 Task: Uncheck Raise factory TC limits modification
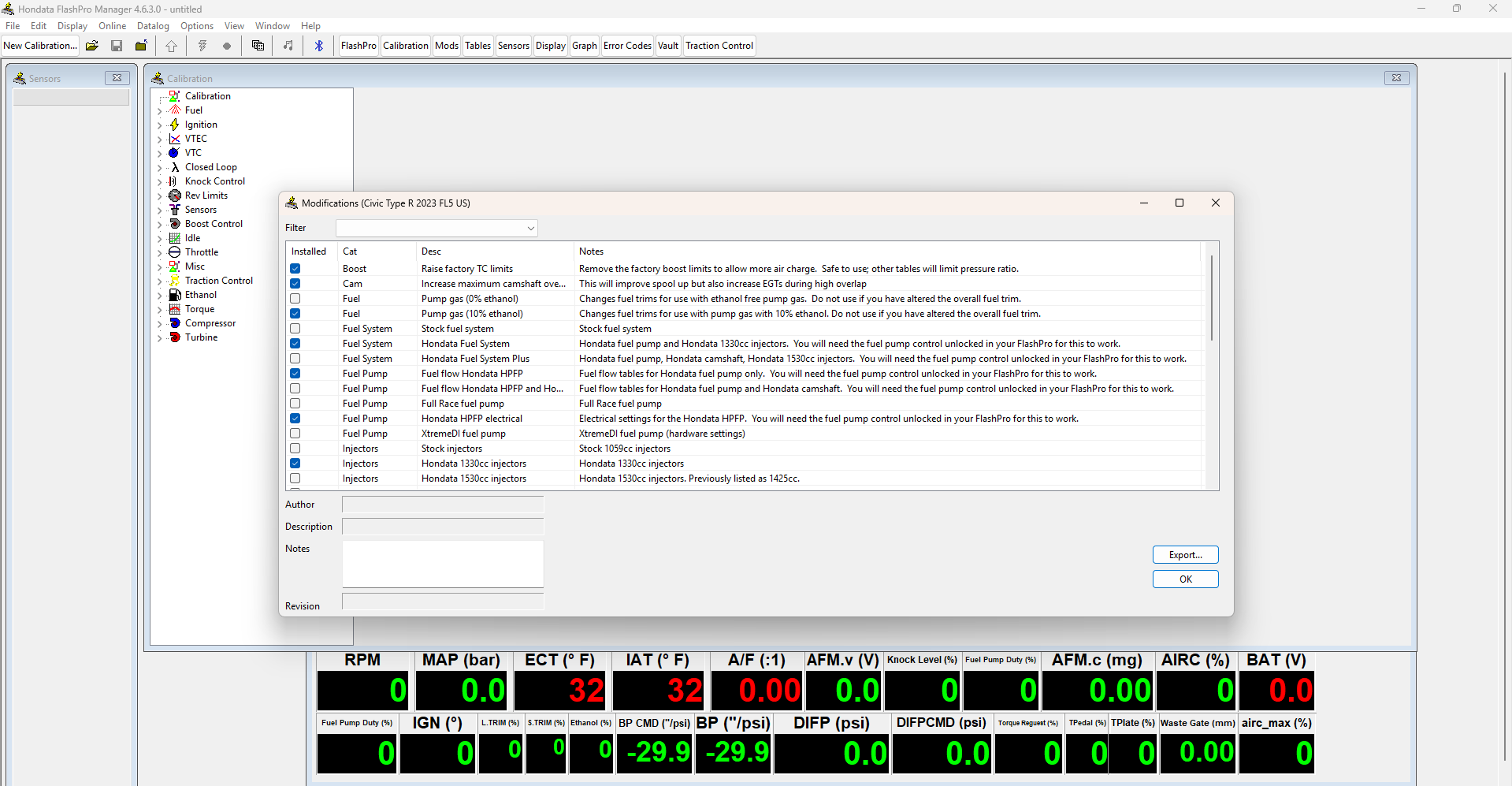(295, 269)
